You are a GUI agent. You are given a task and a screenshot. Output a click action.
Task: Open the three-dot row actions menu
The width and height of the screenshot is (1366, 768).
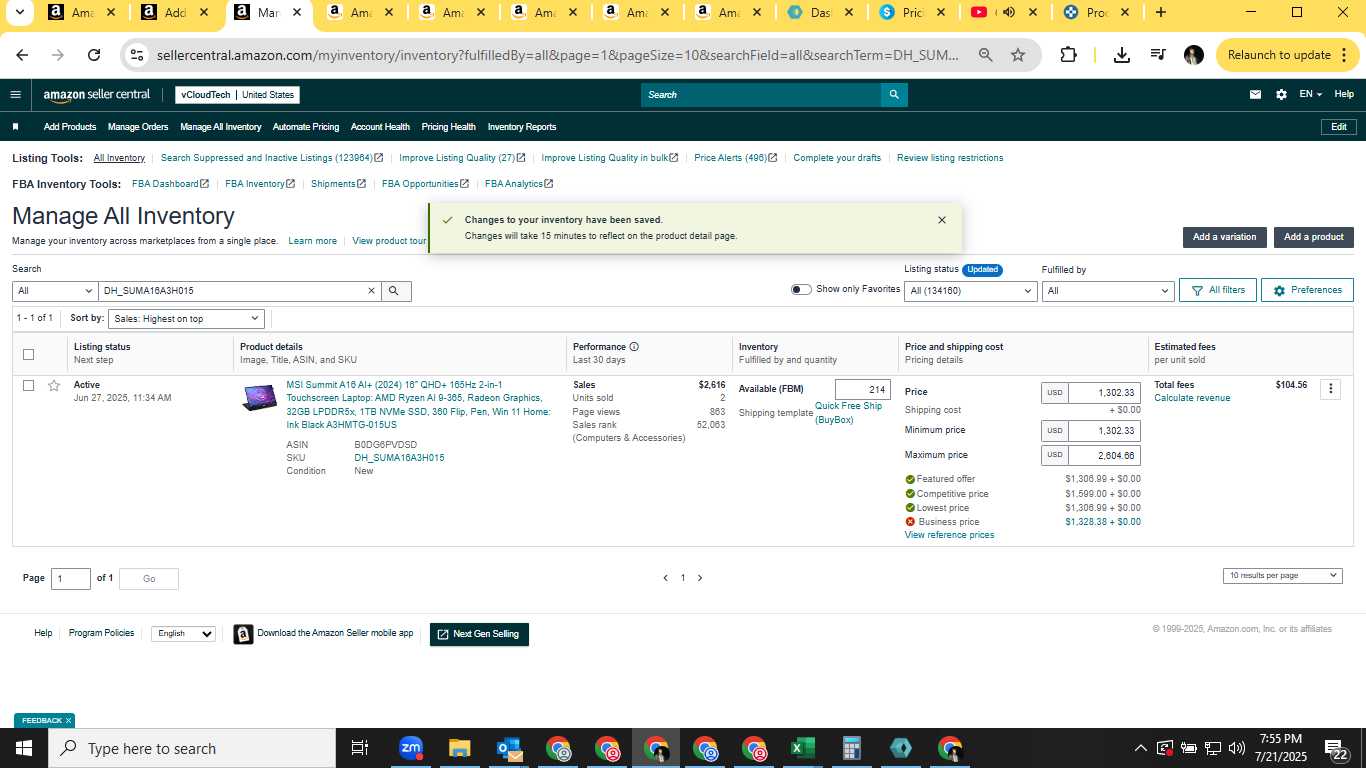(1330, 389)
